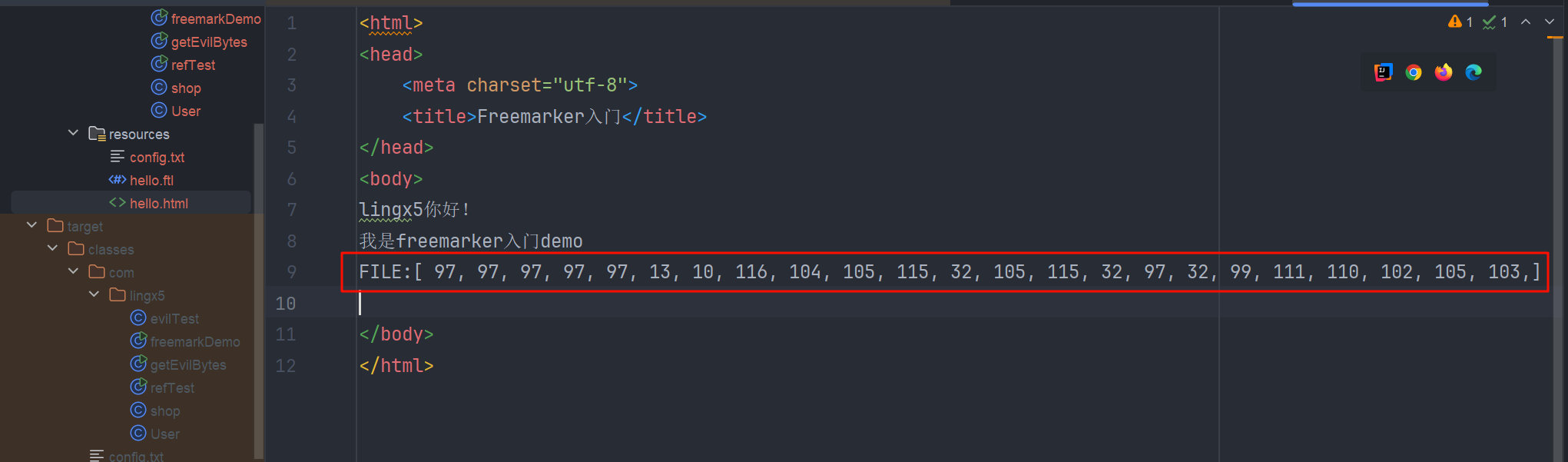
Task: Select the resources folder
Action: 139,134
